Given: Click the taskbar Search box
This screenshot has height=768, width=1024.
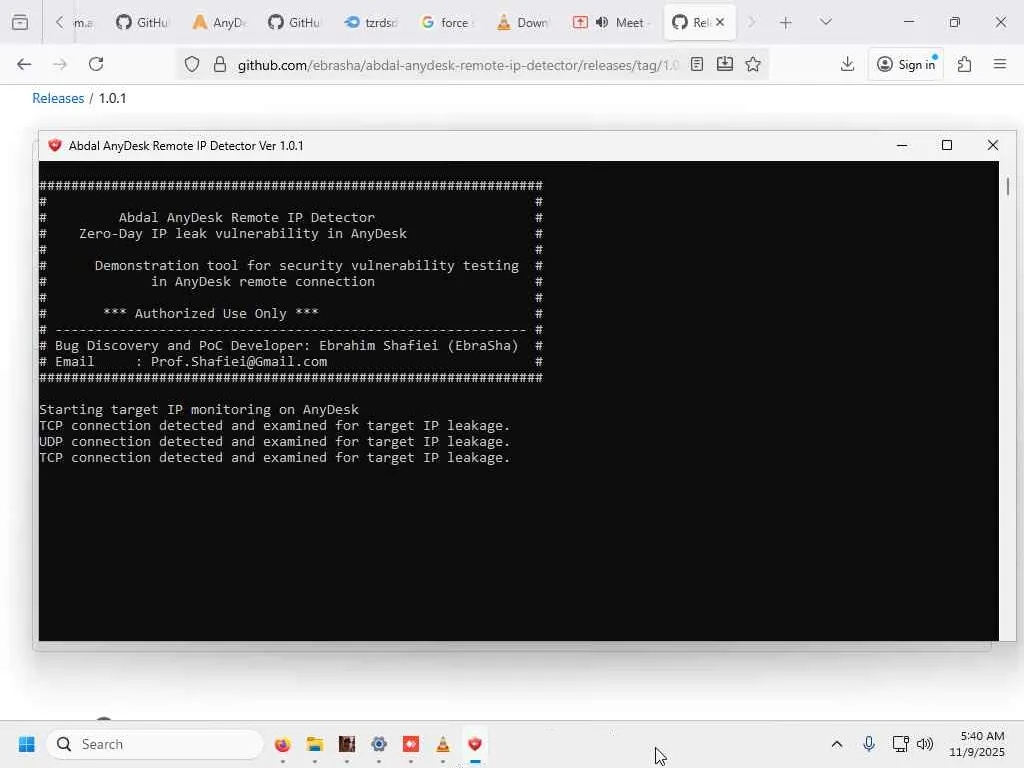Looking at the screenshot, I should (x=155, y=744).
